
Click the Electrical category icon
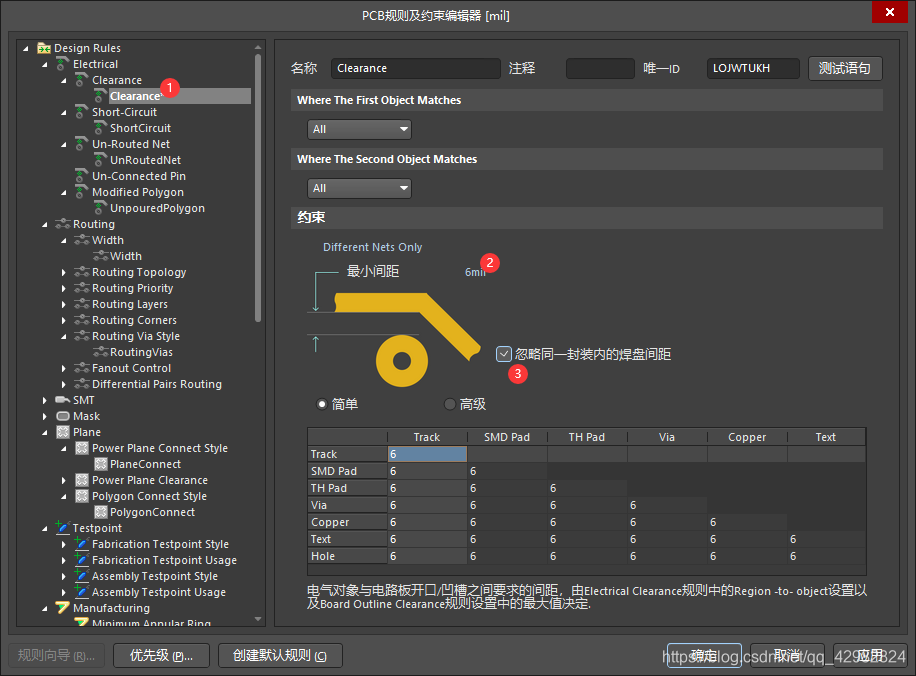coord(63,64)
